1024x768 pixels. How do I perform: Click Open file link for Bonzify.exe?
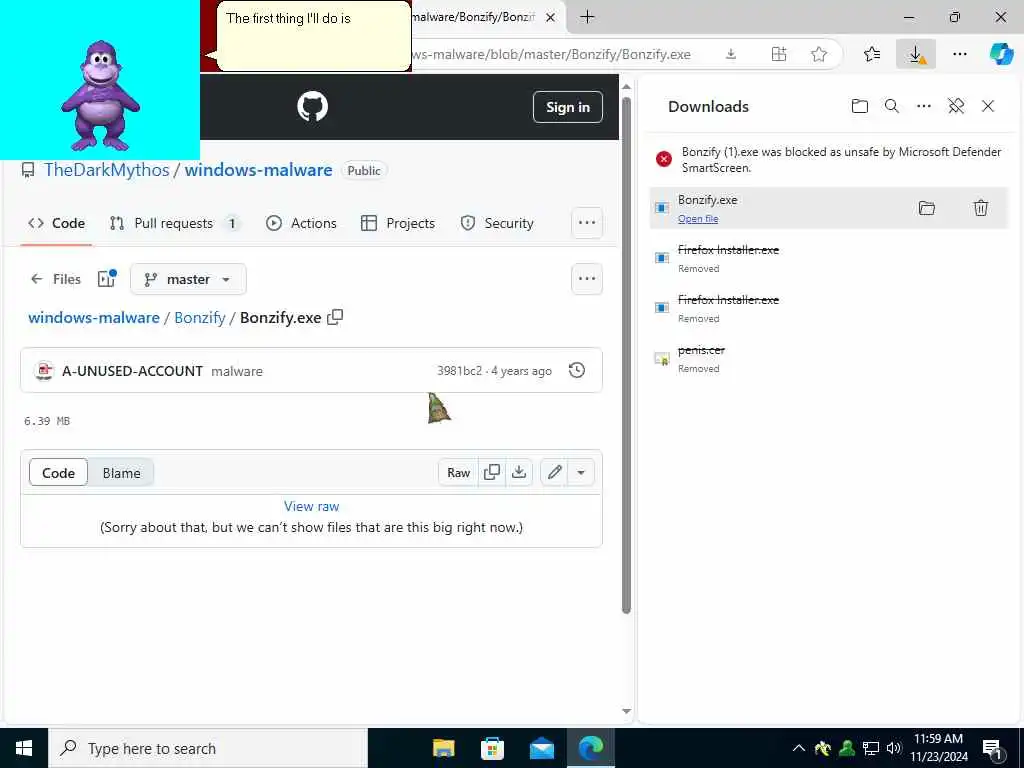(698, 219)
